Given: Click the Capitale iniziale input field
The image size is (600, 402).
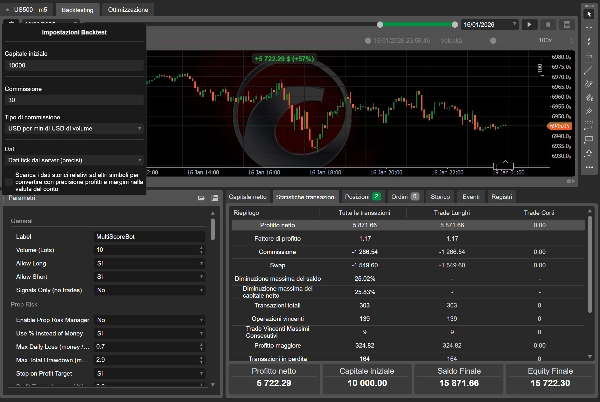Looking at the screenshot, I should coord(73,67).
